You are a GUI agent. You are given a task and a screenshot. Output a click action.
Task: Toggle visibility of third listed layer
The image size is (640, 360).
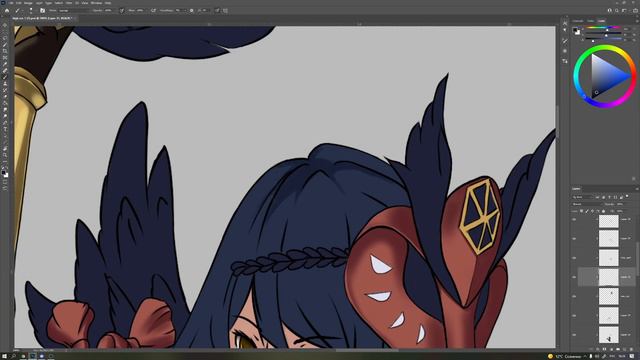[573, 258]
